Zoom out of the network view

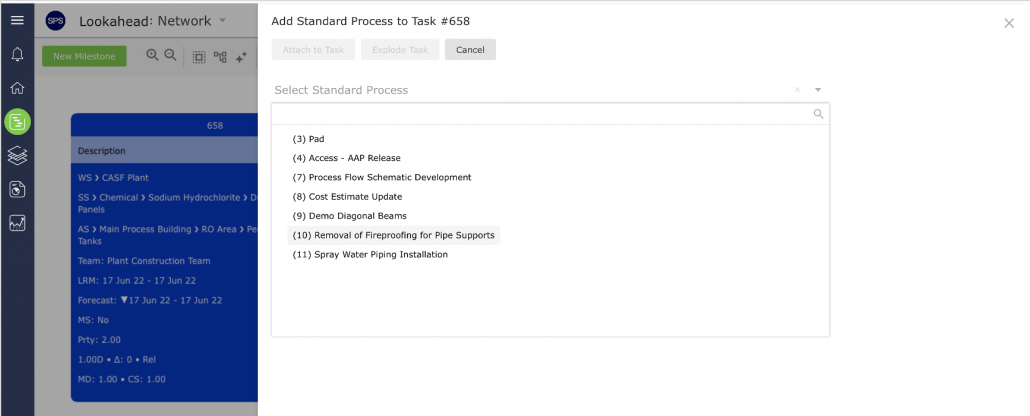tap(170, 55)
